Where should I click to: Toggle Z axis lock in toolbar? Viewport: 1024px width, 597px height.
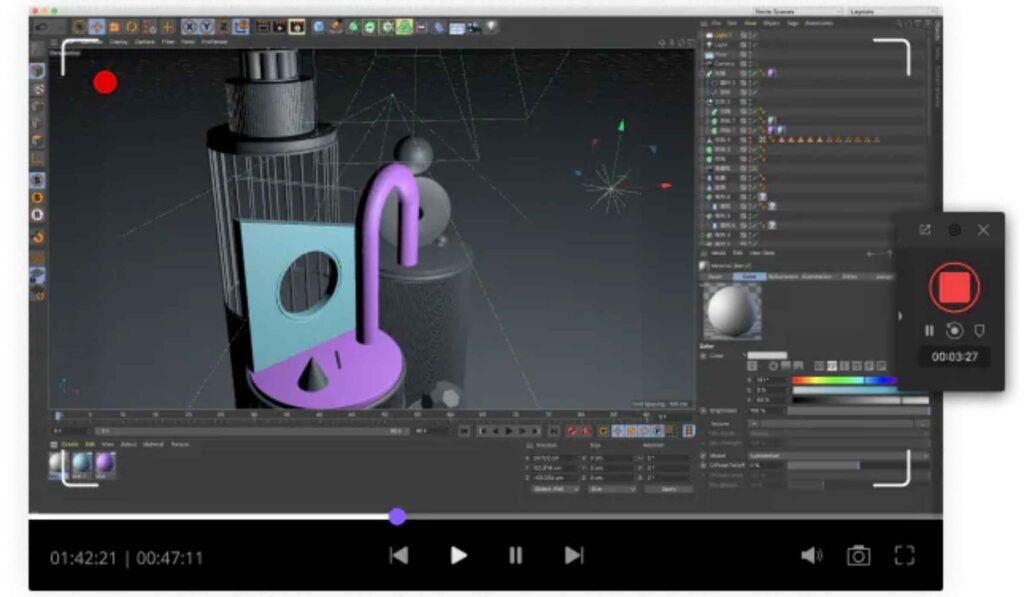coord(223,27)
